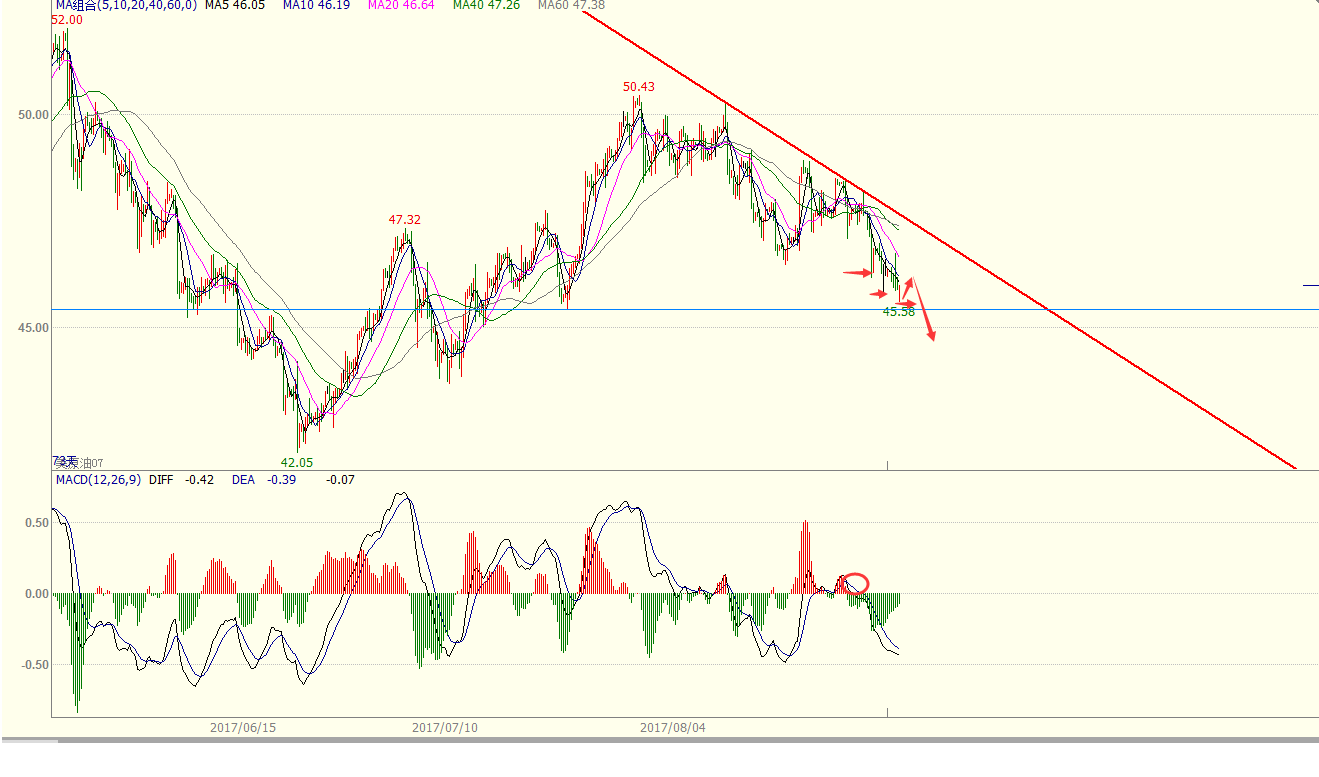Image resolution: width=1319 pixels, height=777 pixels.
Task: Click the 0.00 MACD axis label
Action: coord(36,594)
